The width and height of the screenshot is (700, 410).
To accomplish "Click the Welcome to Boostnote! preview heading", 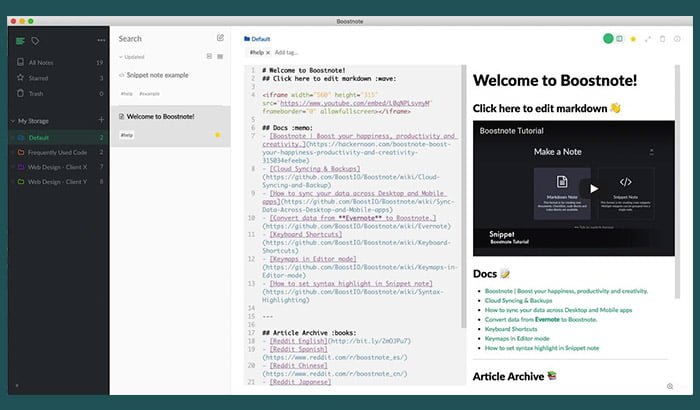I will coord(555,80).
